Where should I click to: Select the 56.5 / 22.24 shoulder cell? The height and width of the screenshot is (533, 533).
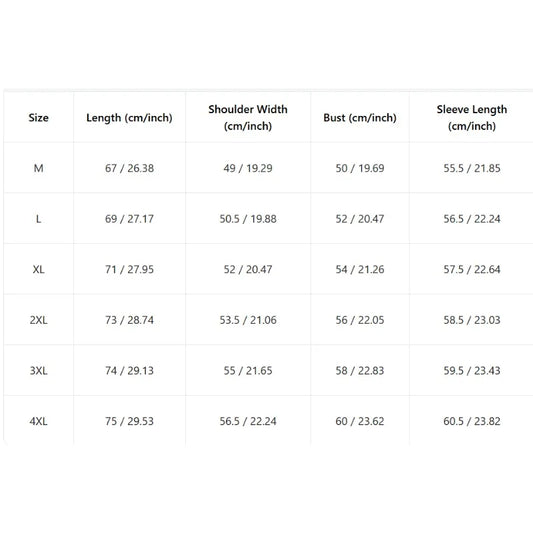tap(248, 421)
